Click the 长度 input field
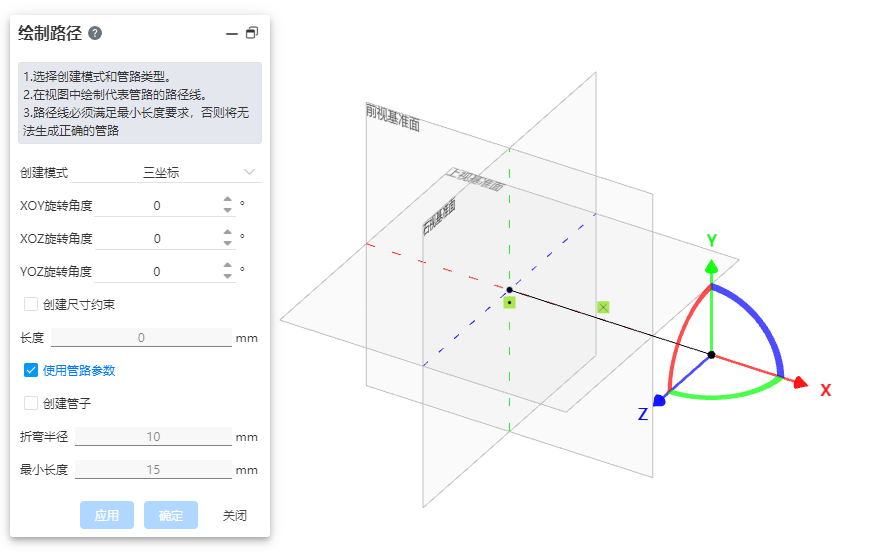 coord(141,338)
